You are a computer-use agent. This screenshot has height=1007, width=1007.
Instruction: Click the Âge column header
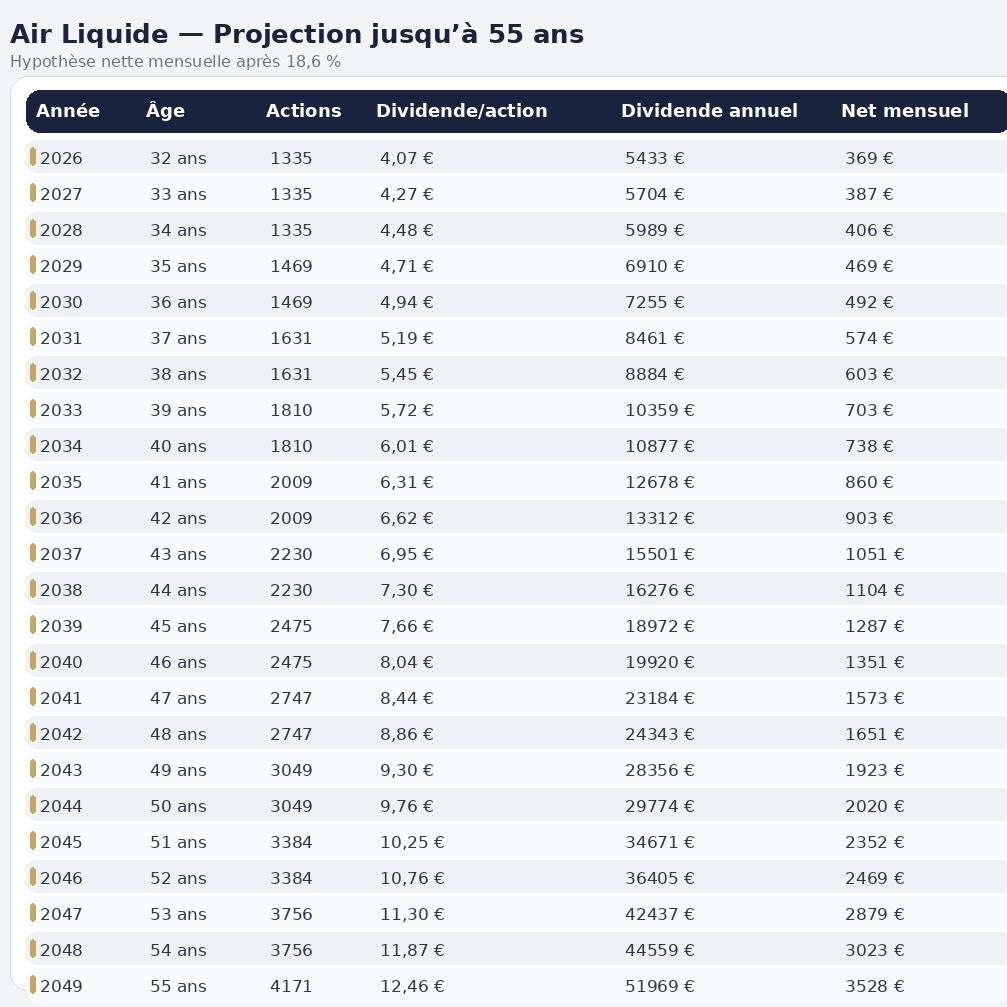click(165, 111)
